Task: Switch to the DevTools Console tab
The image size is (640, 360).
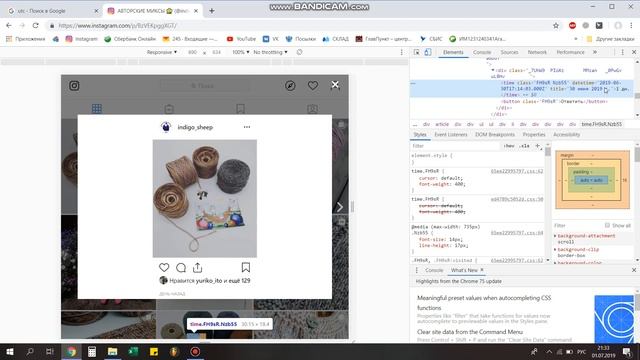Action: 482,52
